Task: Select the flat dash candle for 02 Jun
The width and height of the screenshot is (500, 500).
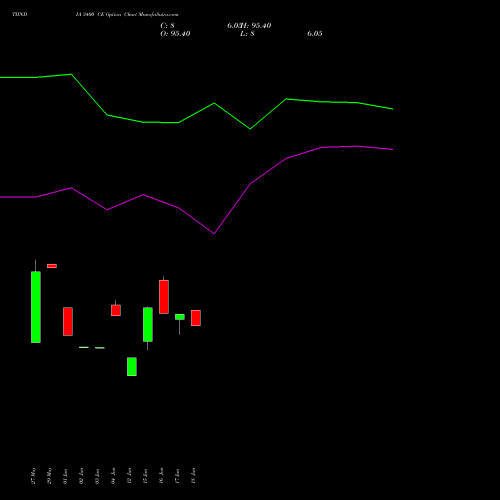Action: [84, 347]
